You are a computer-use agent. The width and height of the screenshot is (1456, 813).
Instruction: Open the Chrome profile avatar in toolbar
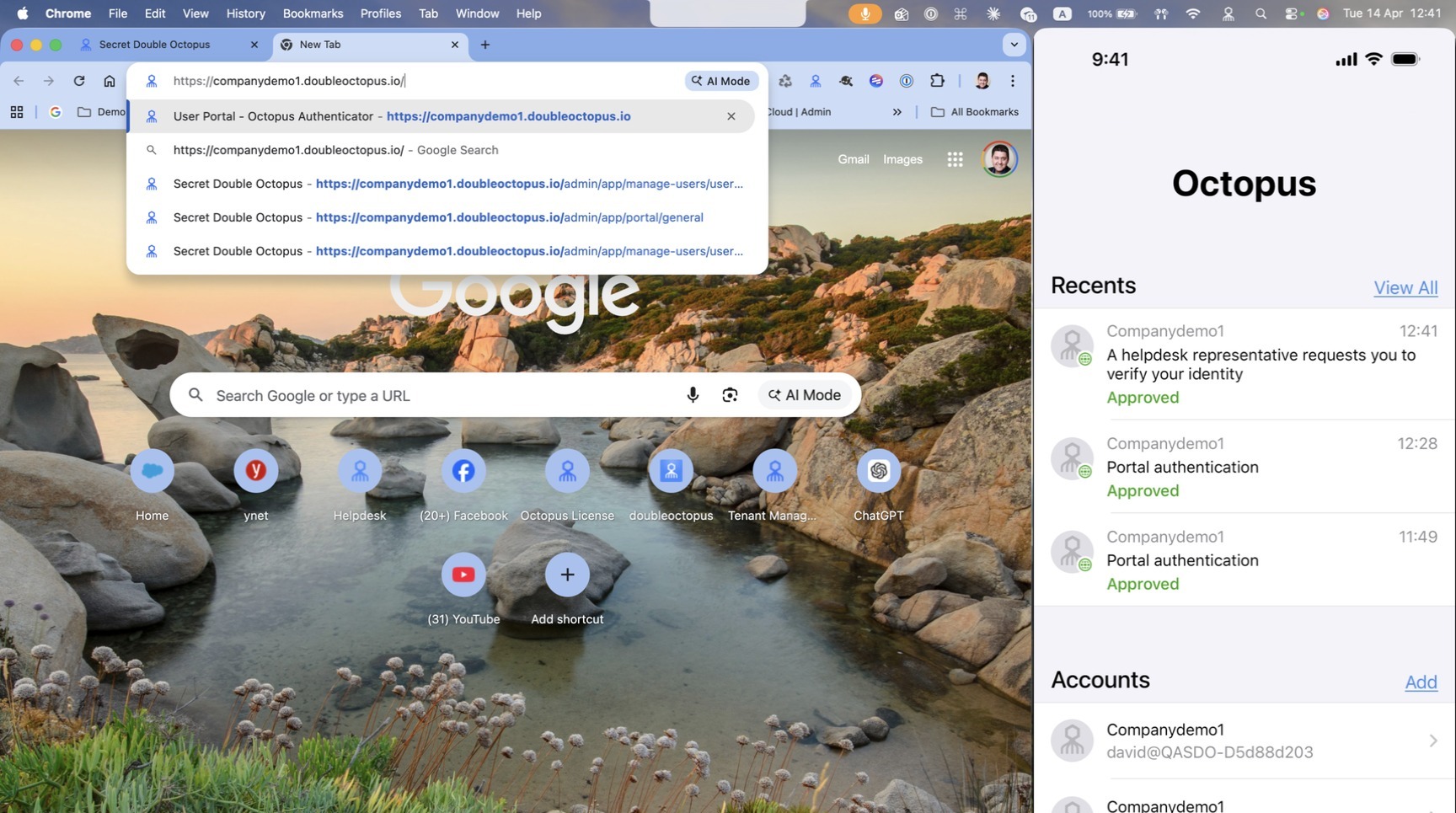[x=982, y=81]
